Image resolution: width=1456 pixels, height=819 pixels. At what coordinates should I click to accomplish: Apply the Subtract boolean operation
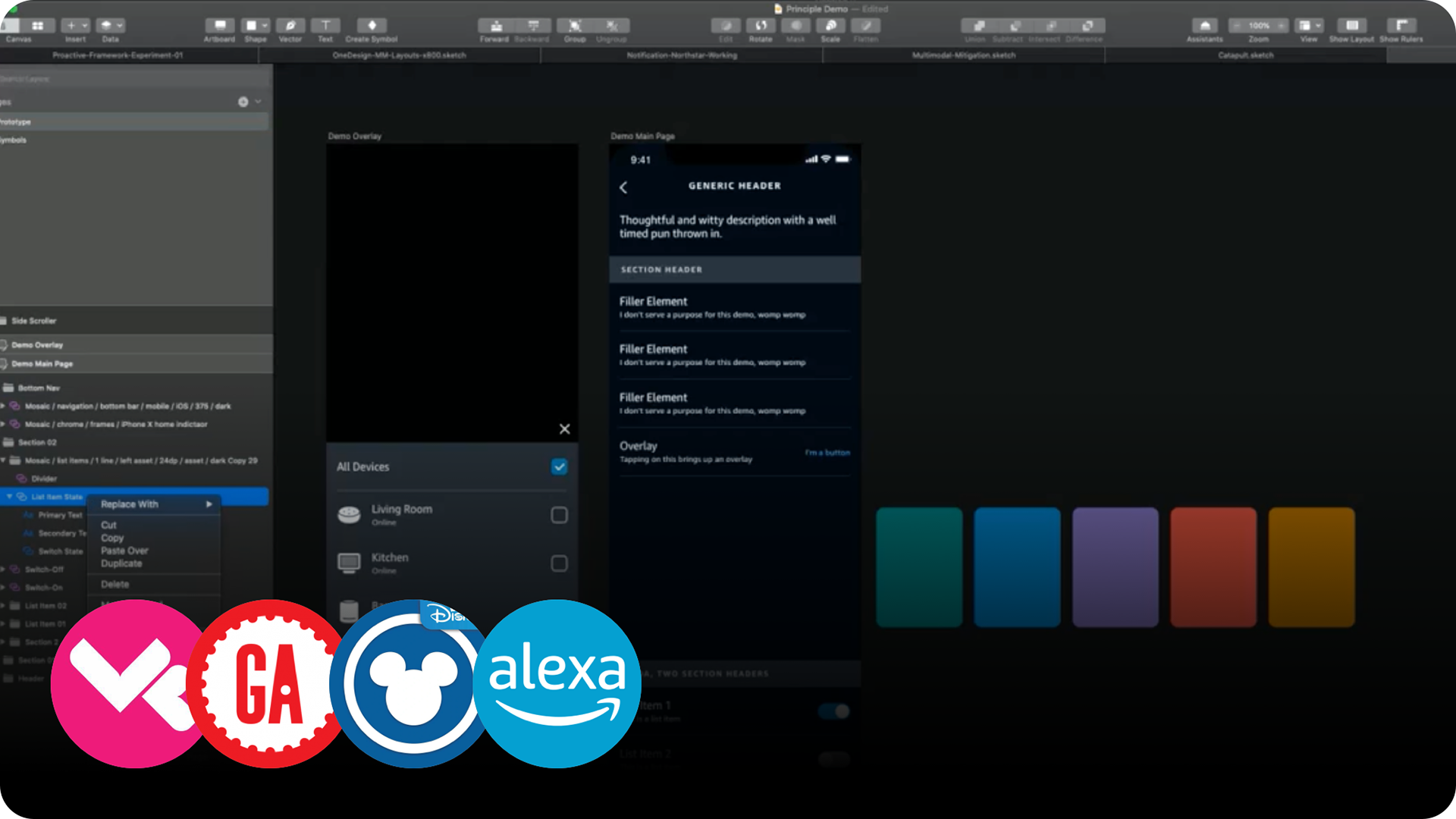[1015, 26]
